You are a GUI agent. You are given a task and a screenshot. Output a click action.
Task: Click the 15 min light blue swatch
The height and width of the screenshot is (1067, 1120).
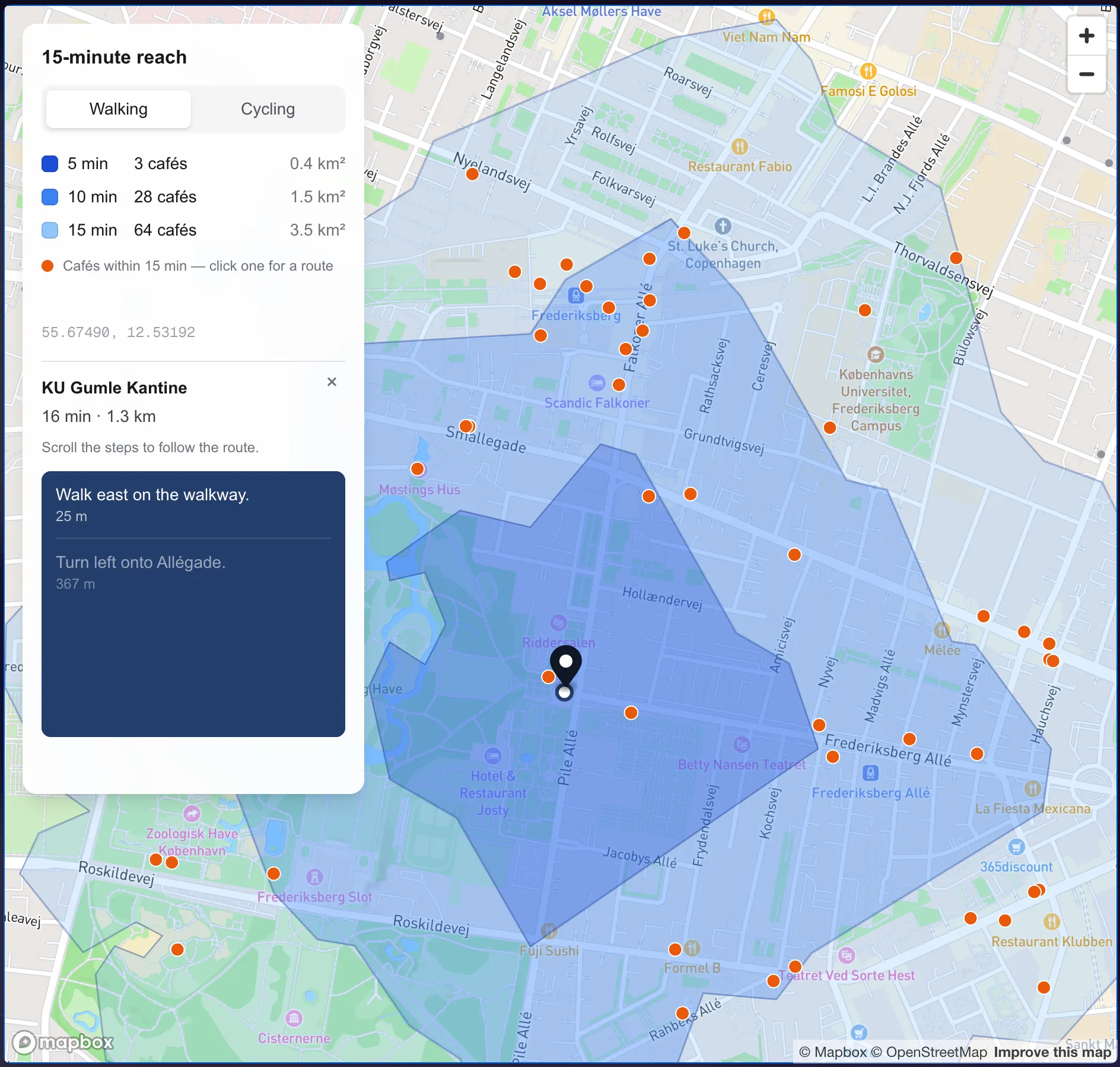(50, 230)
